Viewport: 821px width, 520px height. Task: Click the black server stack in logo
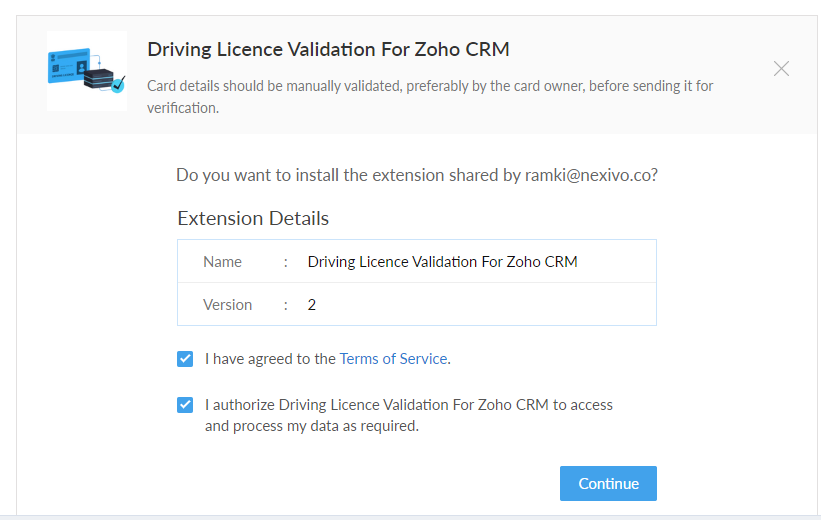point(98,79)
